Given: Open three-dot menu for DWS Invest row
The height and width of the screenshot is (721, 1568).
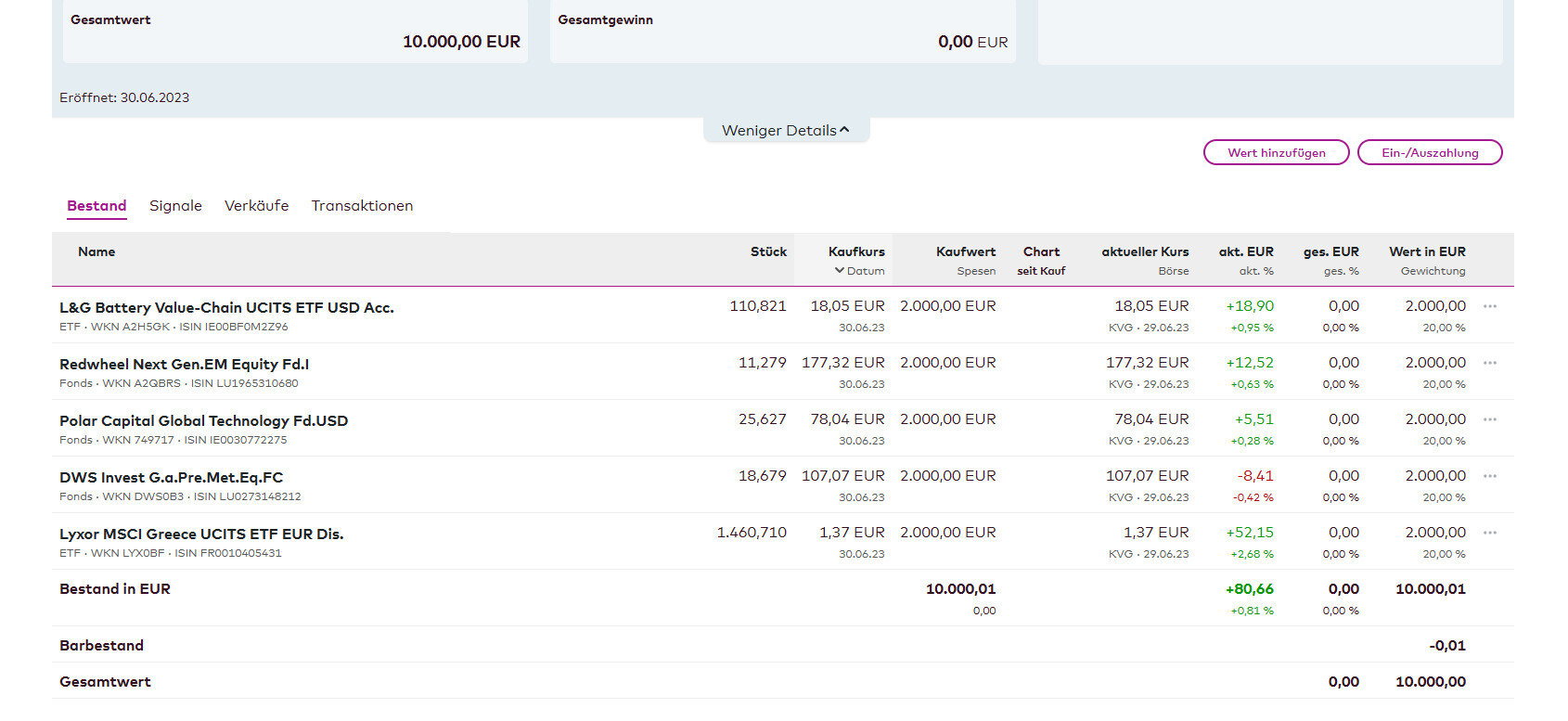Looking at the screenshot, I should [1490, 476].
